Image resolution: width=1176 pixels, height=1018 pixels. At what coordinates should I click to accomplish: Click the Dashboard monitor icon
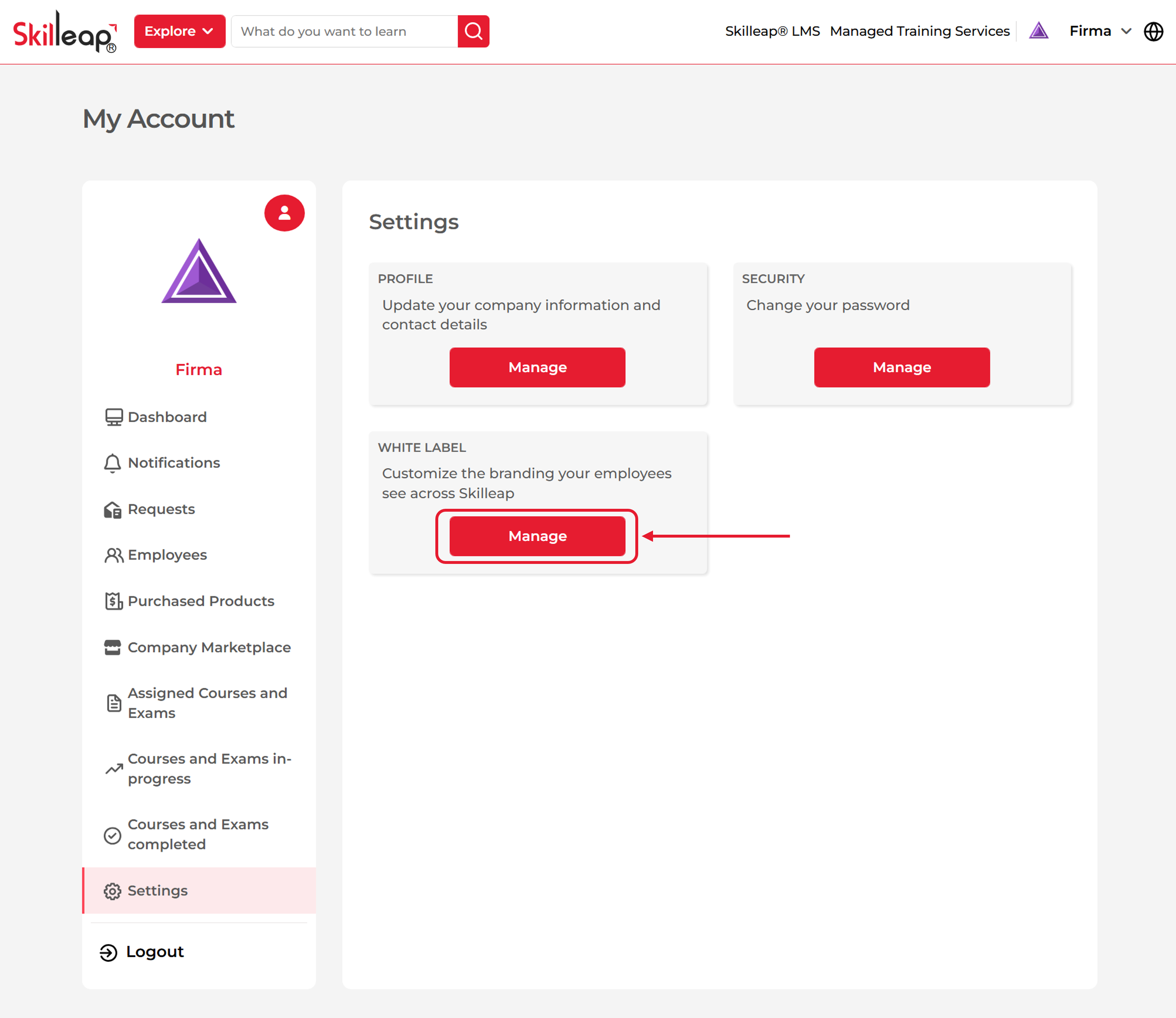(114, 417)
